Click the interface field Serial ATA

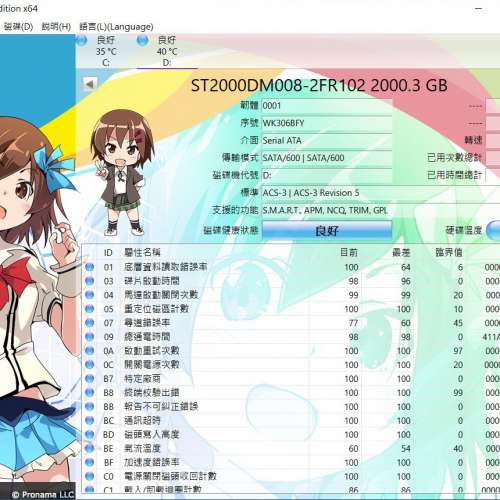click(x=327, y=141)
